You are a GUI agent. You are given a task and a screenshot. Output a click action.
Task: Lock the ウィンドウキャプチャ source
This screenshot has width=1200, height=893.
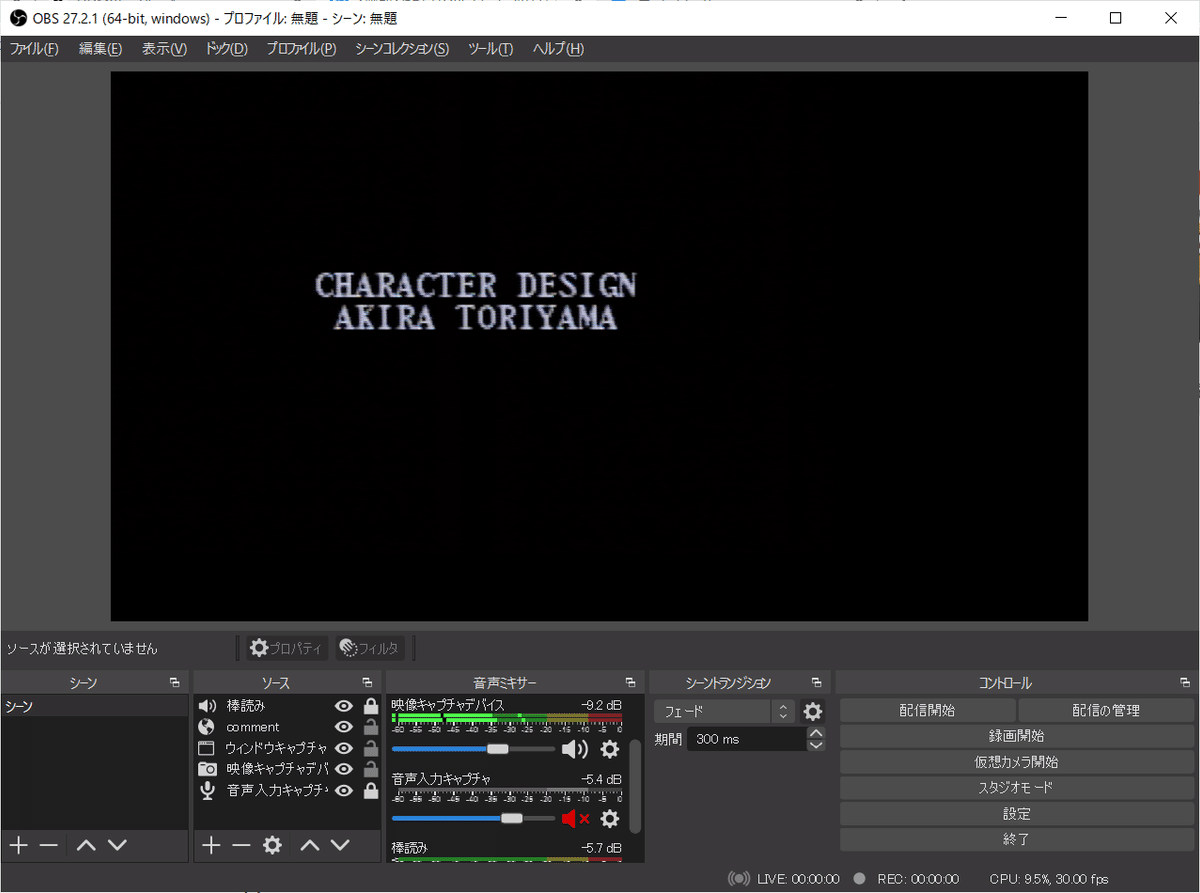point(370,748)
